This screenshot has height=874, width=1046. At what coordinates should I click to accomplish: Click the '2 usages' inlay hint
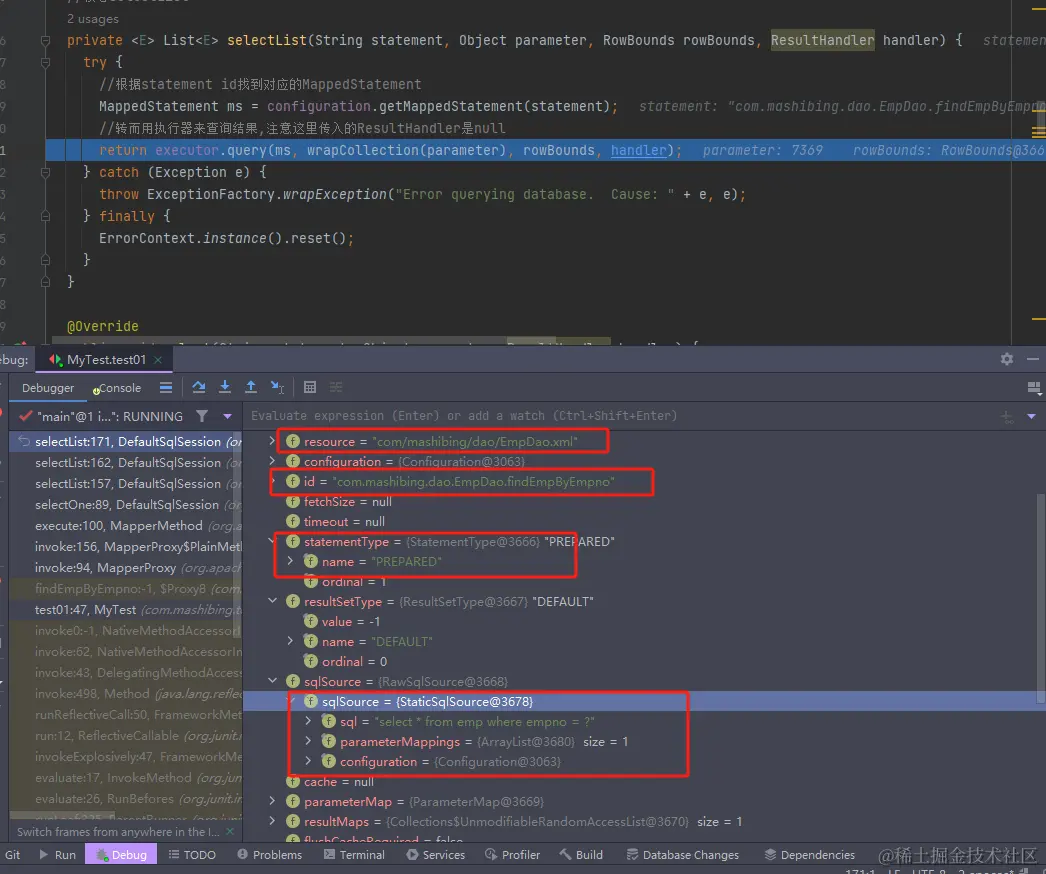click(93, 19)
